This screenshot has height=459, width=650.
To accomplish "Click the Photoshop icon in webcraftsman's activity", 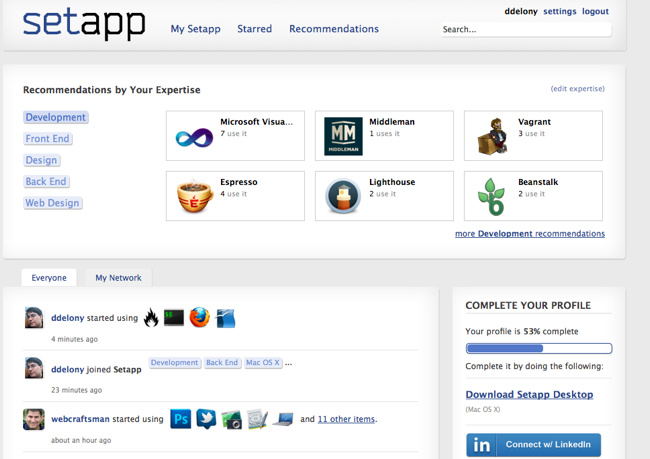I will (181, 418).
